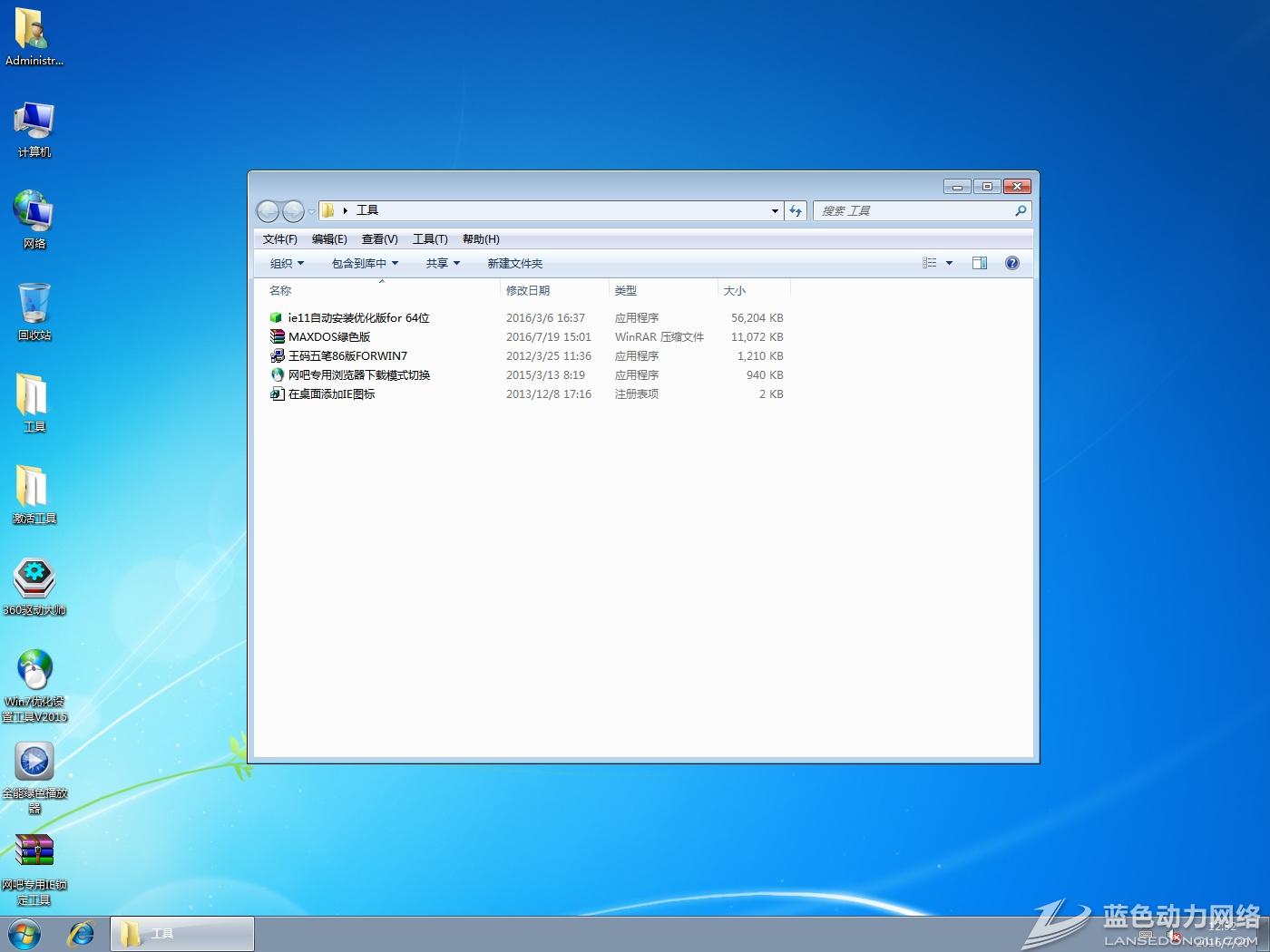1270x952 pixels.
Task: Open the view options dropdown arrow
Action: [949, 263]
